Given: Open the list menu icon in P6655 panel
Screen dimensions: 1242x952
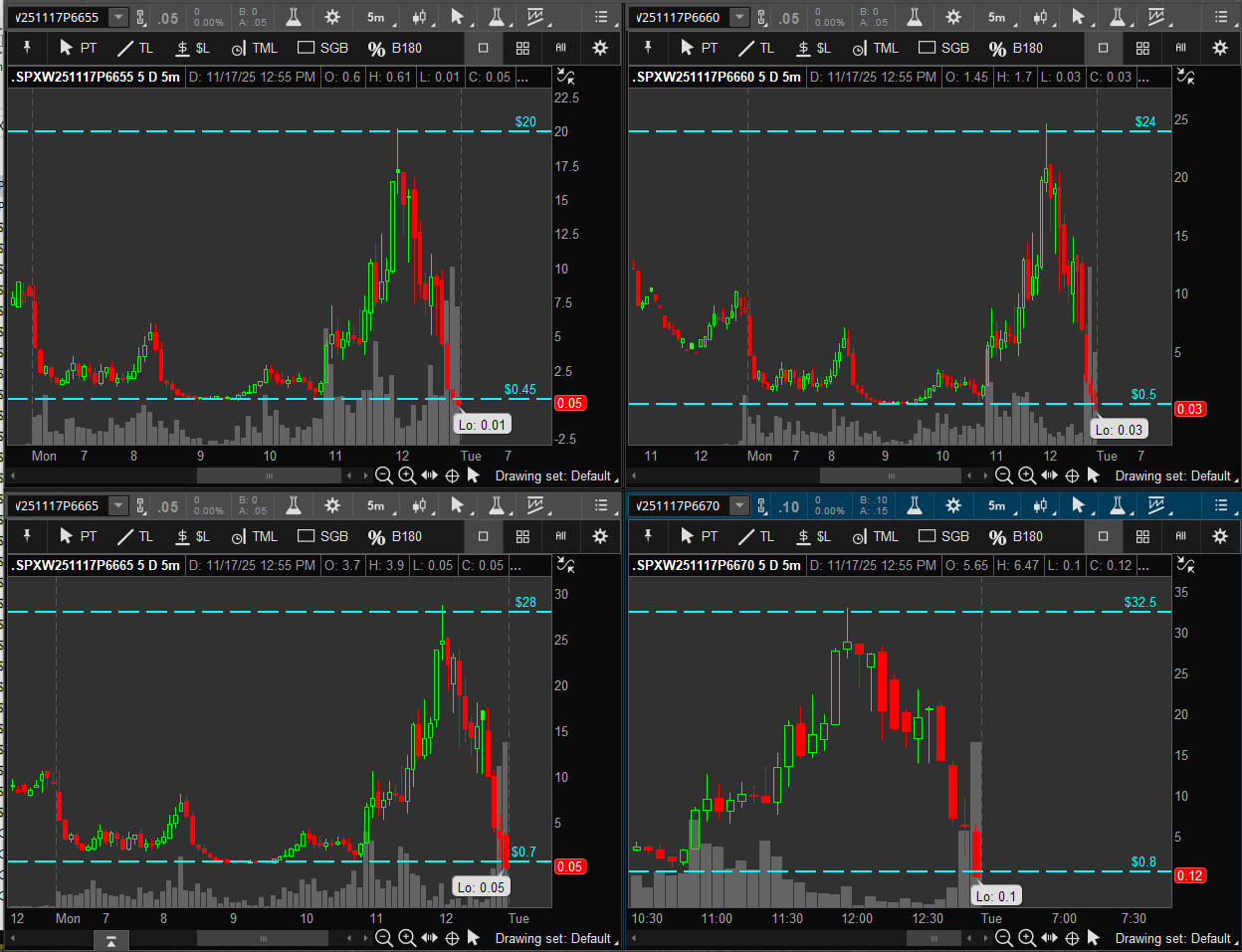Looking at the screenshot, I should pos(601,17).
